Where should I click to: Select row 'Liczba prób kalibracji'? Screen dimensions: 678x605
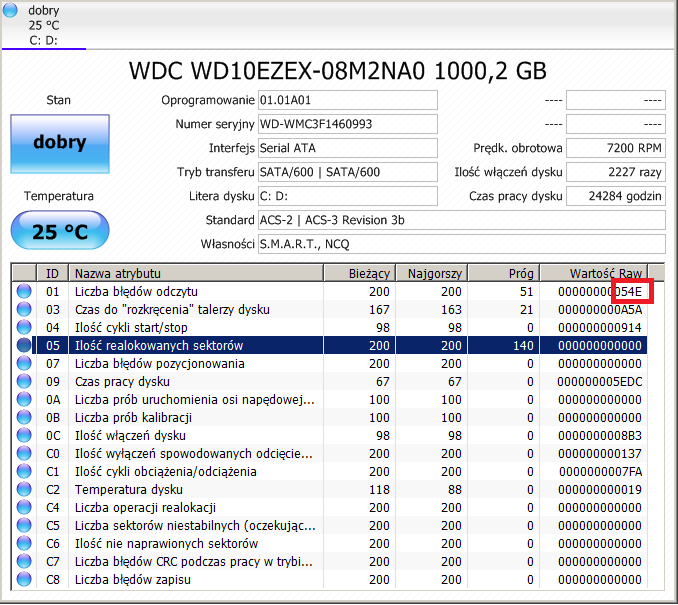coord(329,418)
